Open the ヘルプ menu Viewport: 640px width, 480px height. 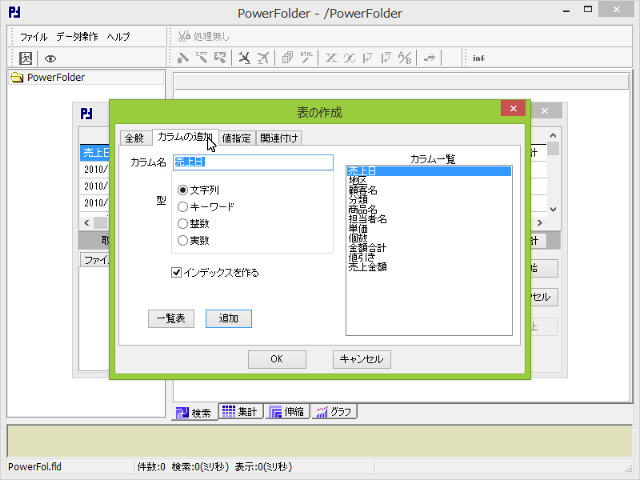coord(118,37)
